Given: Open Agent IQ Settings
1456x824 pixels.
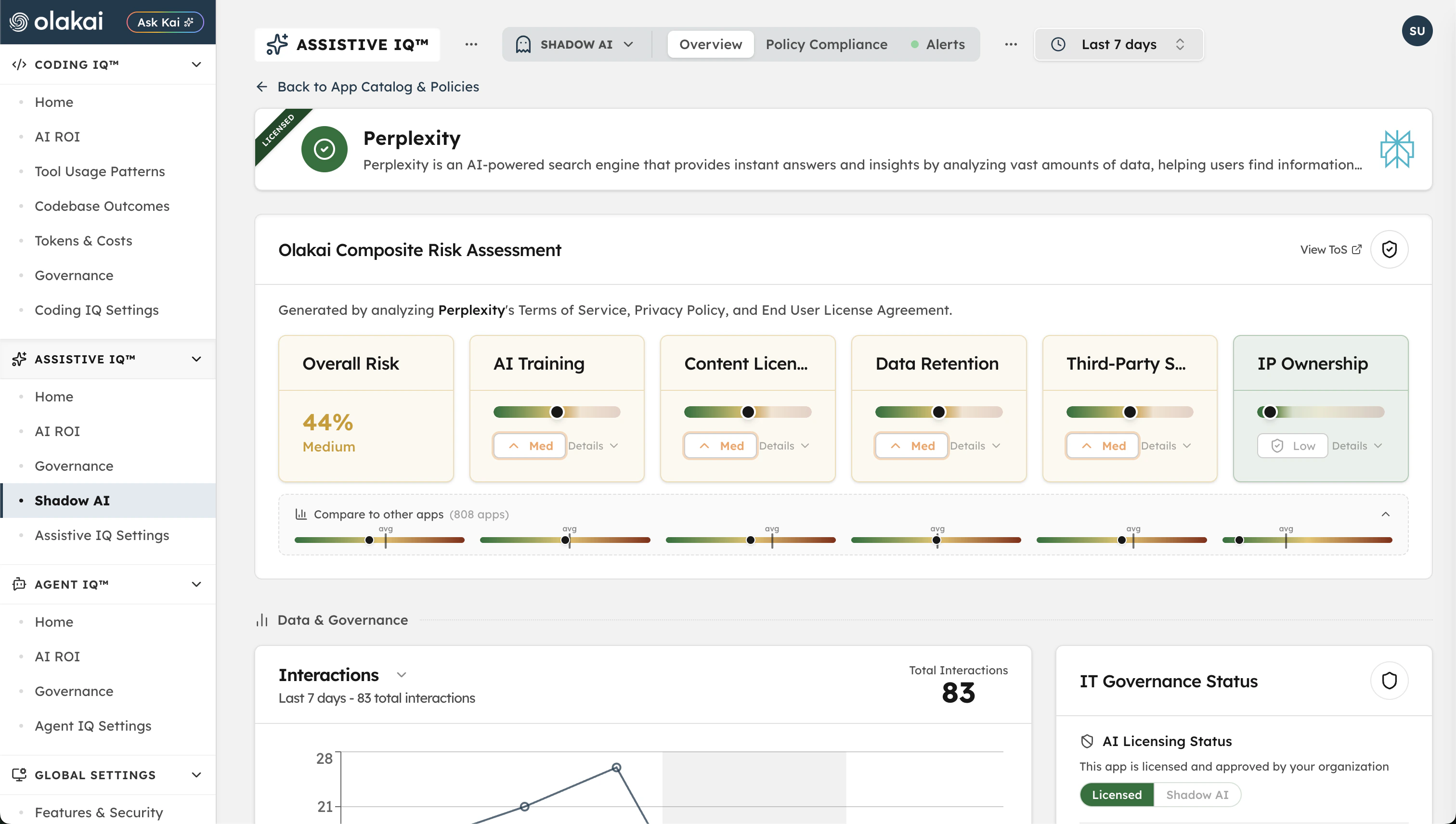Looking at the screenshot, I should pos(93,725).
